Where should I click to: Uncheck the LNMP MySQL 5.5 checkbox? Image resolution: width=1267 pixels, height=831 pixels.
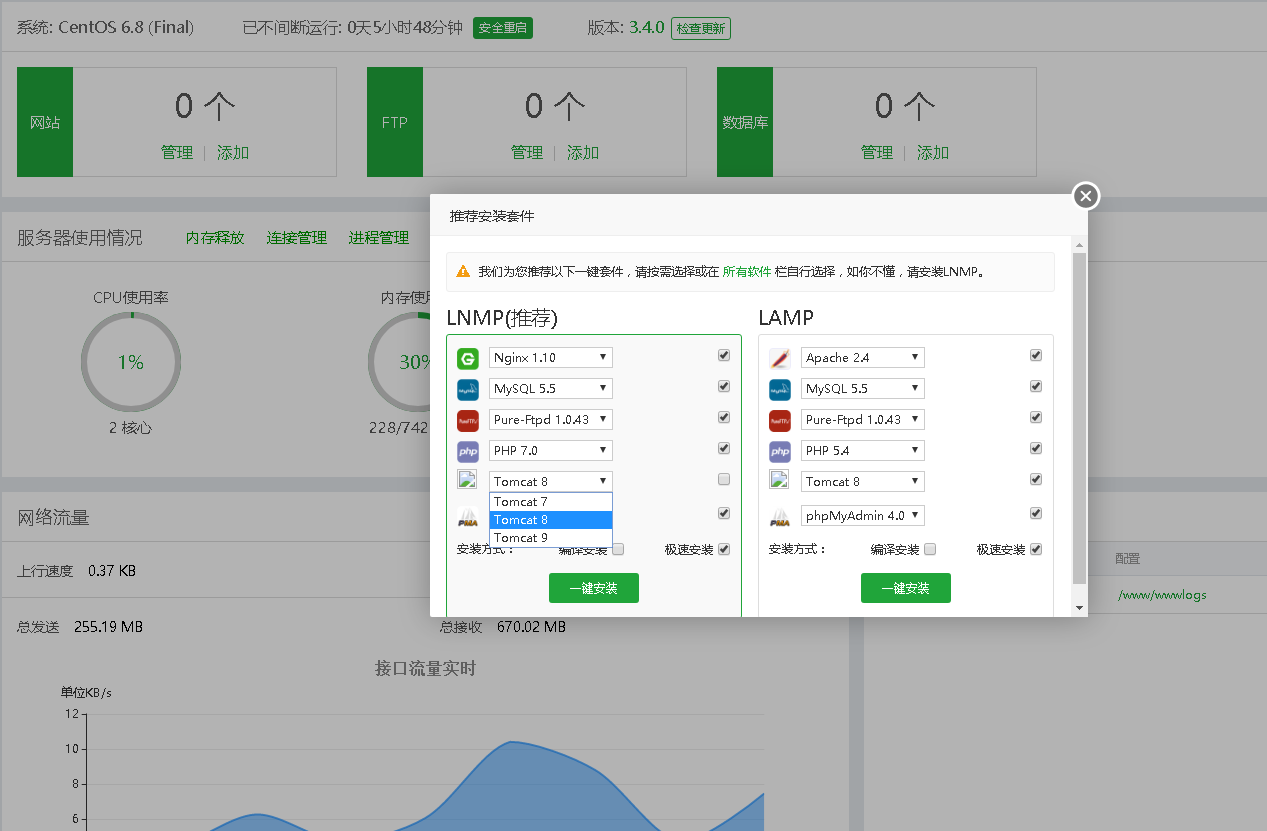[724, 386]
